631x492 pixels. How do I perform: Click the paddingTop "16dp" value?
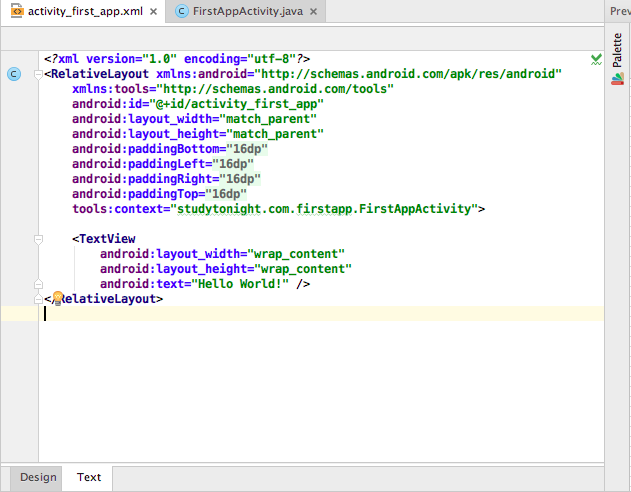(226, 194)
